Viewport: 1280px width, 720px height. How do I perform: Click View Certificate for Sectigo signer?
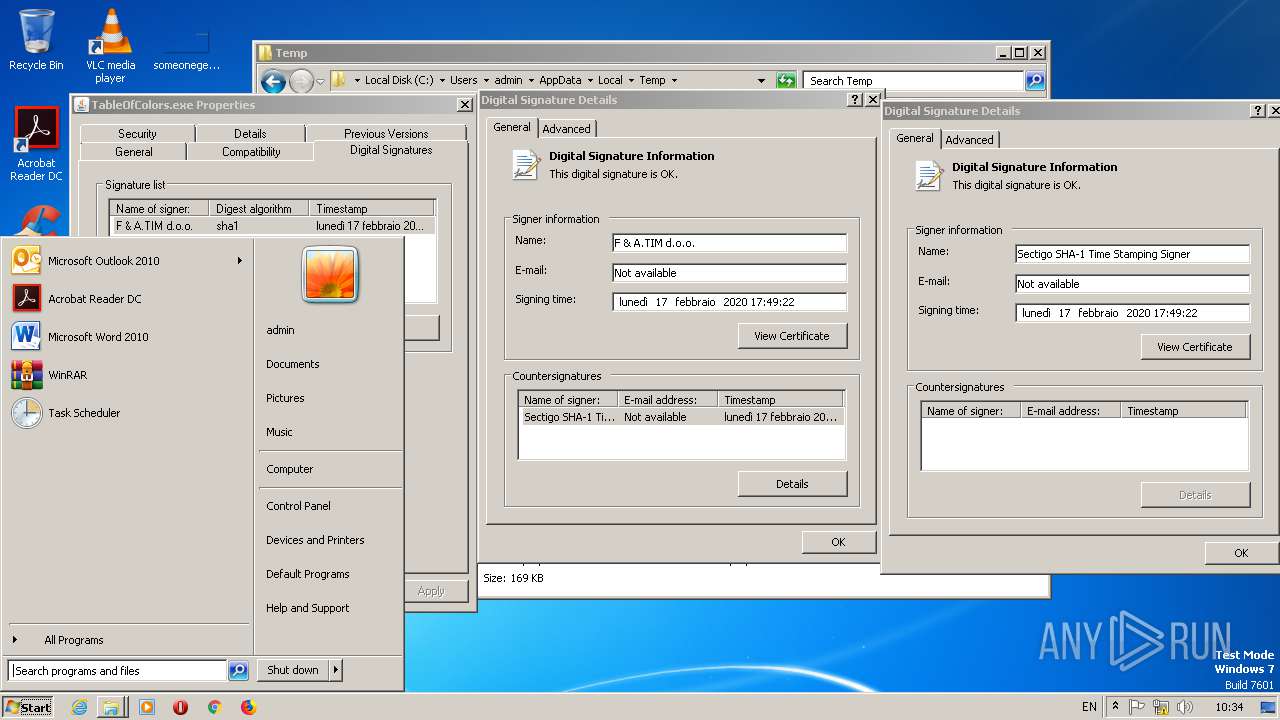[x=1195, y=347]
